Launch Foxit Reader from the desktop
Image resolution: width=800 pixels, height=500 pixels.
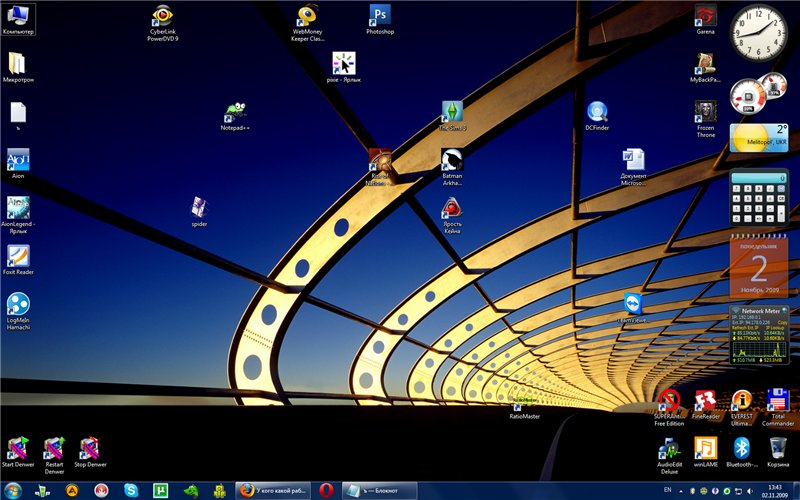pyautogui.click(x=18, y=256)
